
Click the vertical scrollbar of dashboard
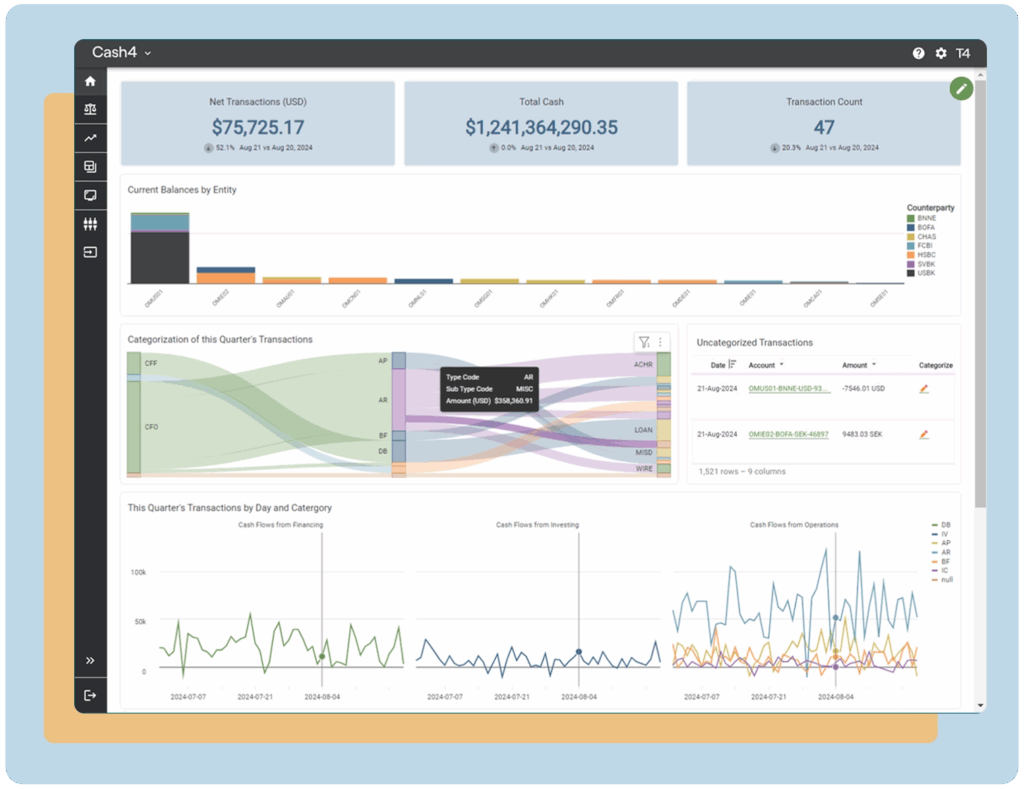point(980,294)
